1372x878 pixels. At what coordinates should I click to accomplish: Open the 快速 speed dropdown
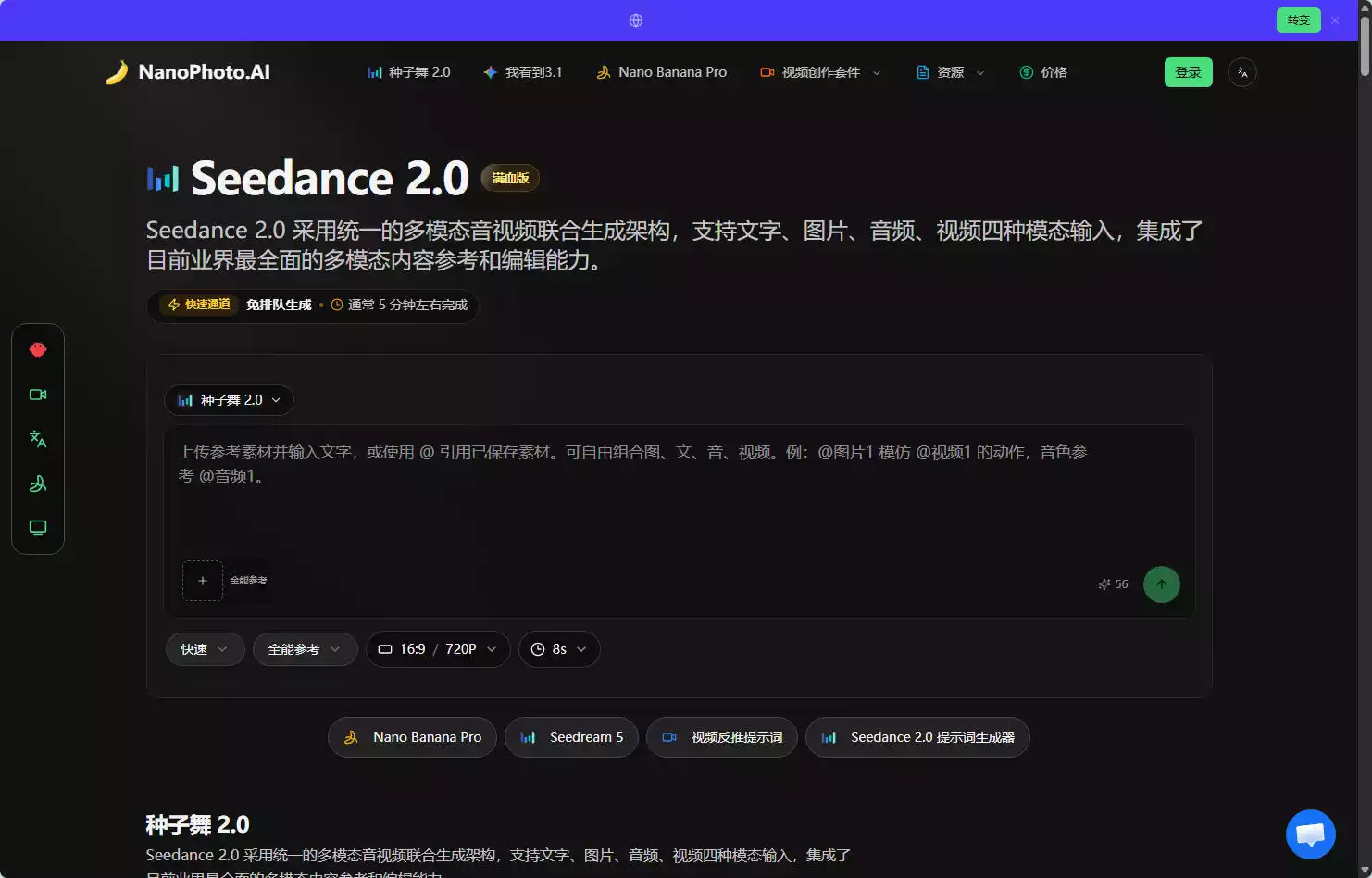point(205,649)
